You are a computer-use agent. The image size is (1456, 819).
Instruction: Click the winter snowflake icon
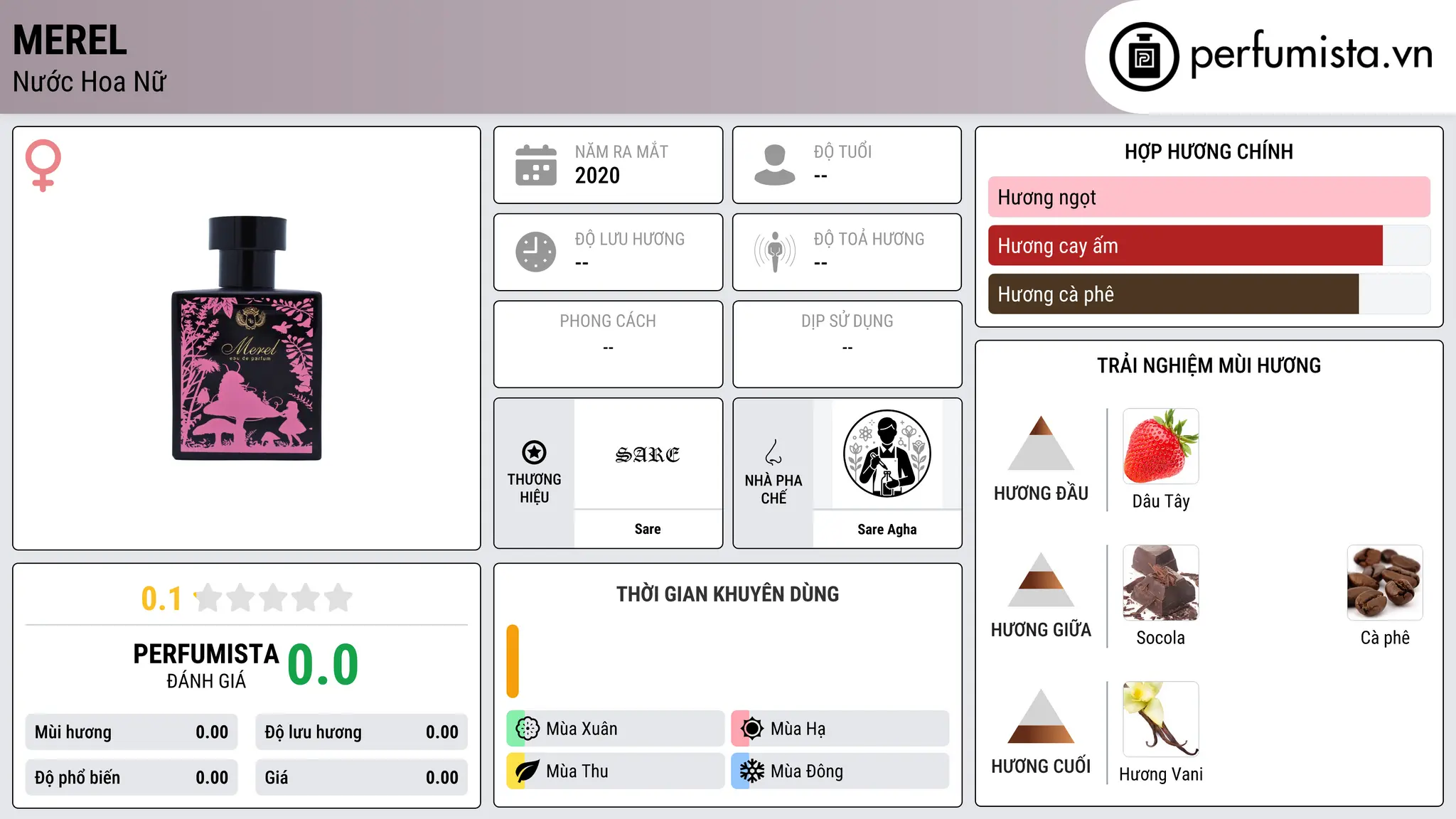752,771
